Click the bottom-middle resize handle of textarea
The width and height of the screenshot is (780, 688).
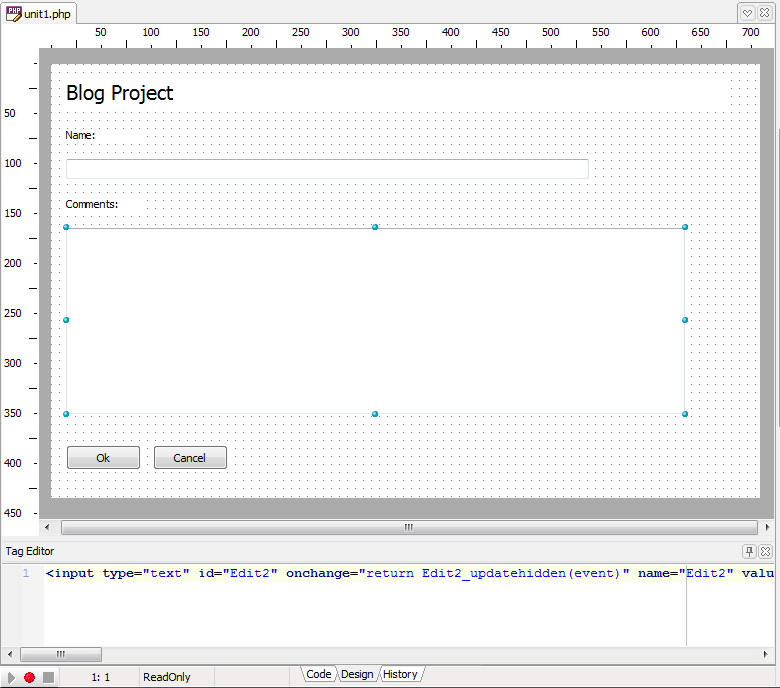click(x=375, y=414)
